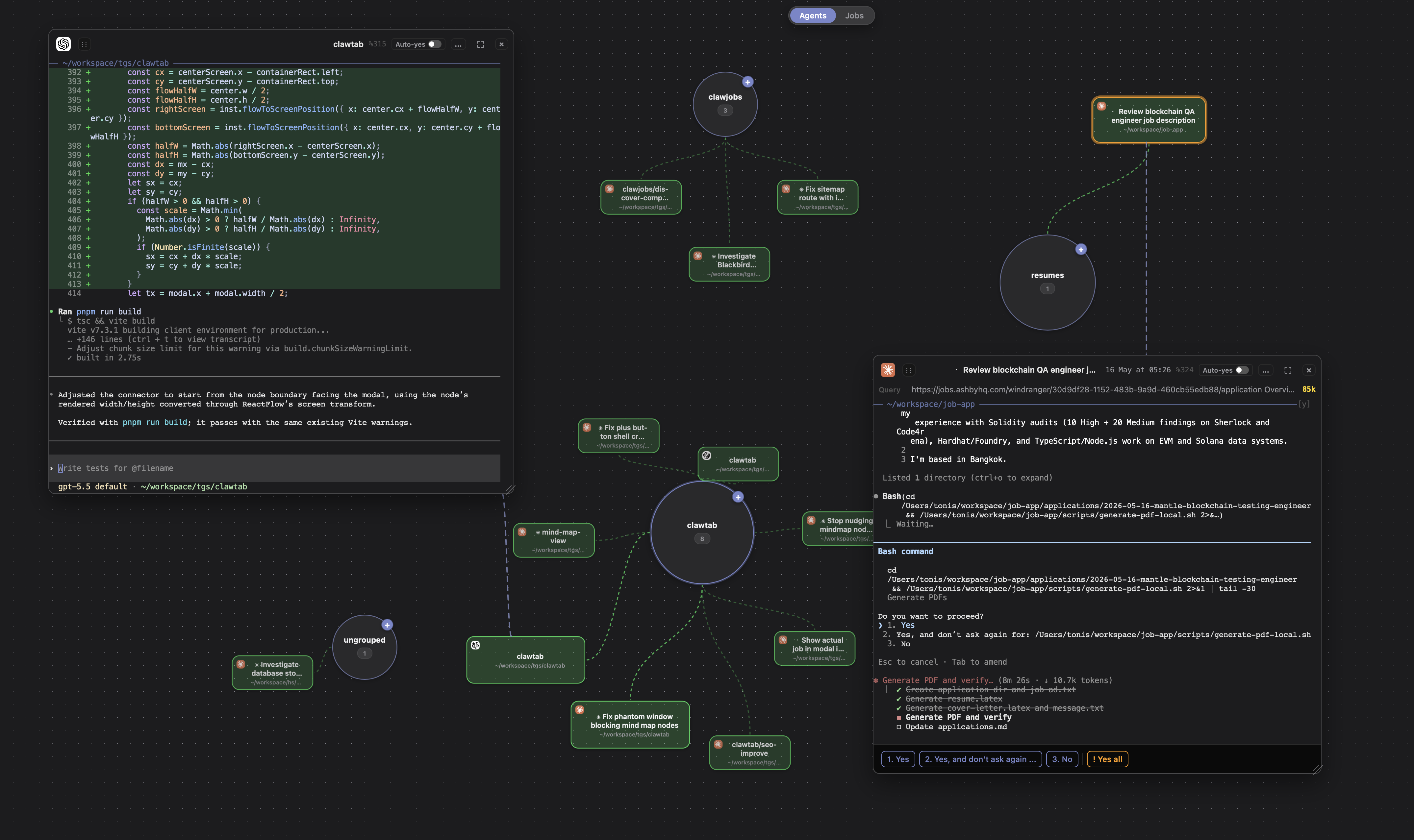Image resolution: width=1414 pixels, height=840 pixels.
Task: Click the Claude icon on Fix sitemap node
Action: pyautogui.click(x=786, y=189)
